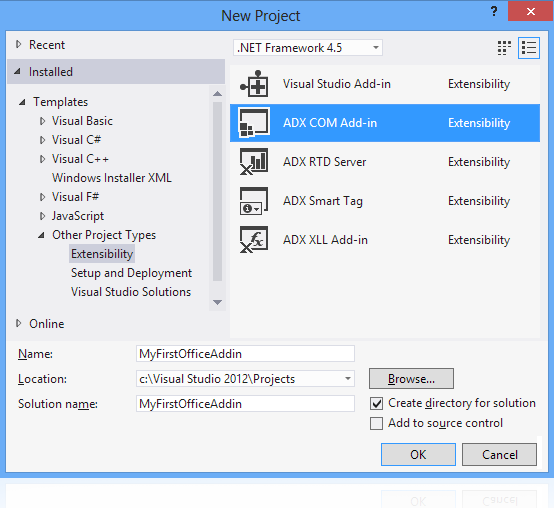Click the tree scrollbar up arrow
The width and height of the screenshot is (554, 508).
coord(218,94)
